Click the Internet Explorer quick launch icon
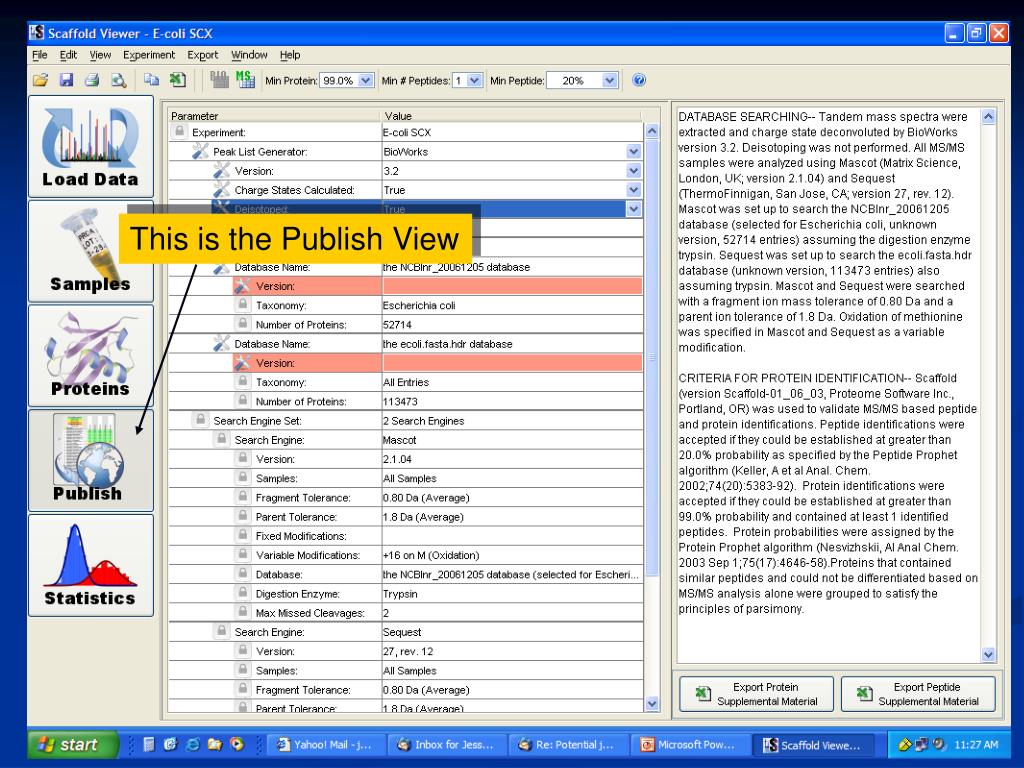 pos(193,744)
